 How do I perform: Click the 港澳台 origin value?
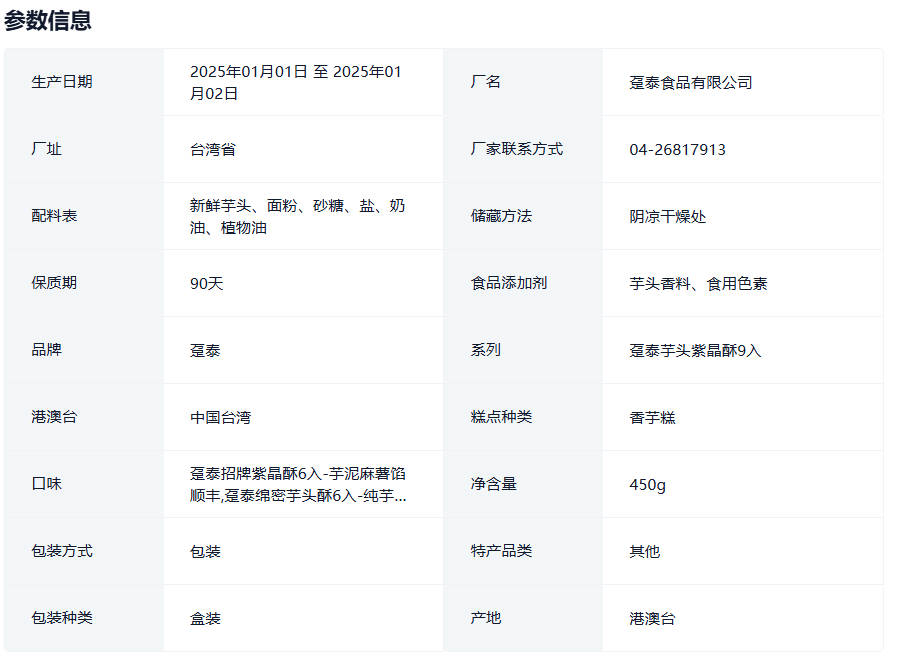tap(652, 619)
